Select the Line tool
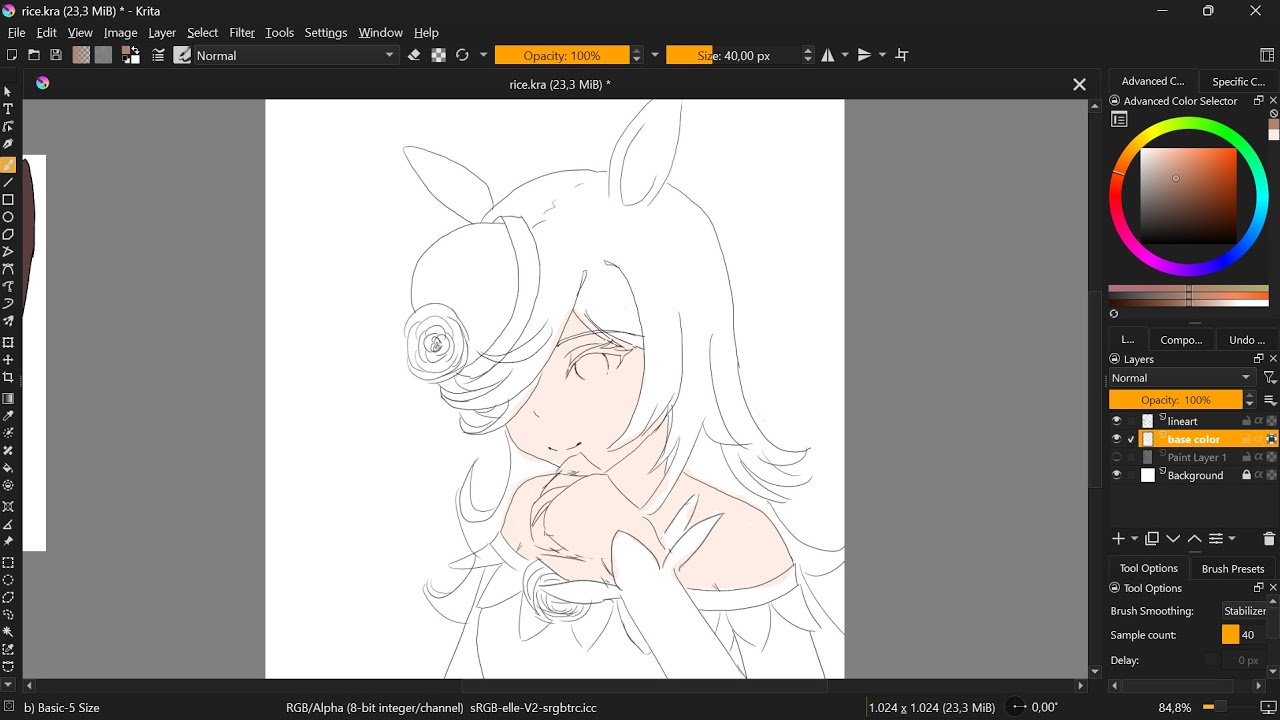1280x720 pixels. (x=9, y=183)
